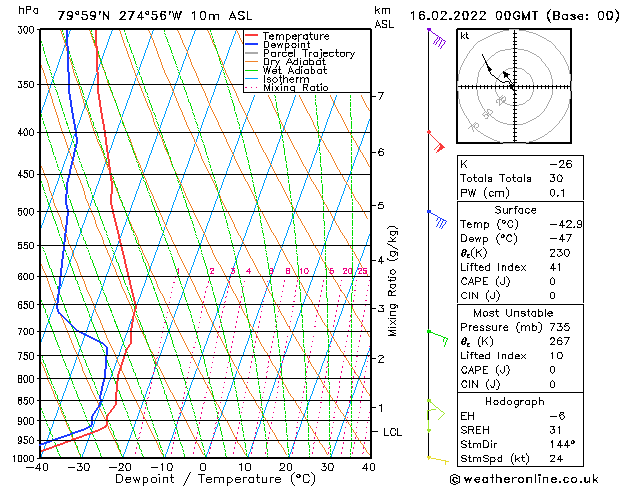Screen dimensions: 629x486
Task: Click the surface Lifted Index value 41
Action: [556, 267]
